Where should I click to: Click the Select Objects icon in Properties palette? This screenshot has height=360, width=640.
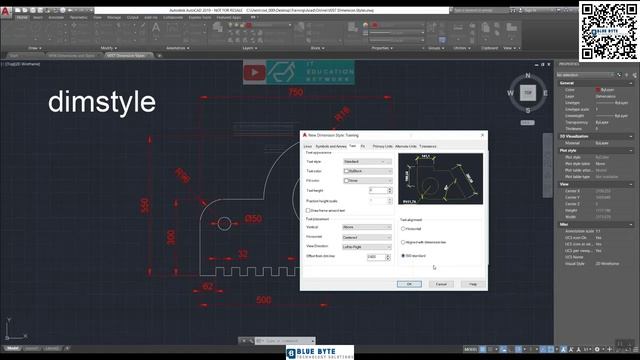pos(627,75)
